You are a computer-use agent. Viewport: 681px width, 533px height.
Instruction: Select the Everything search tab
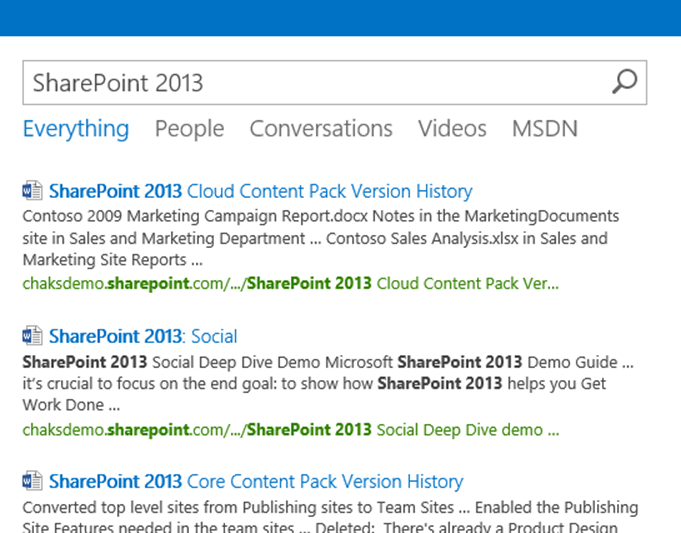pyautogui.click(x=76, y=129)
